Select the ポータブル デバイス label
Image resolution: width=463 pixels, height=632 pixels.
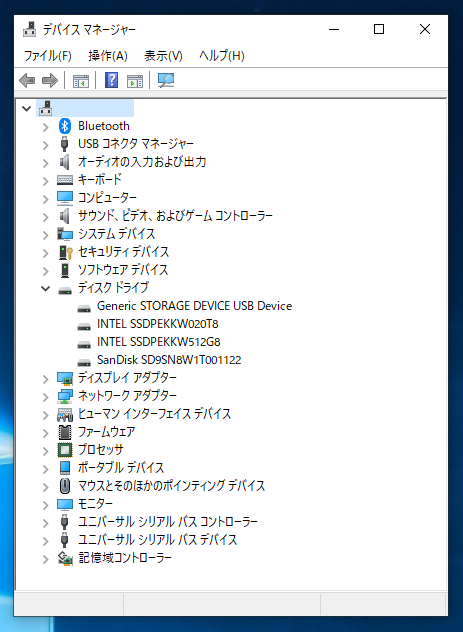[x=121, y=468]
